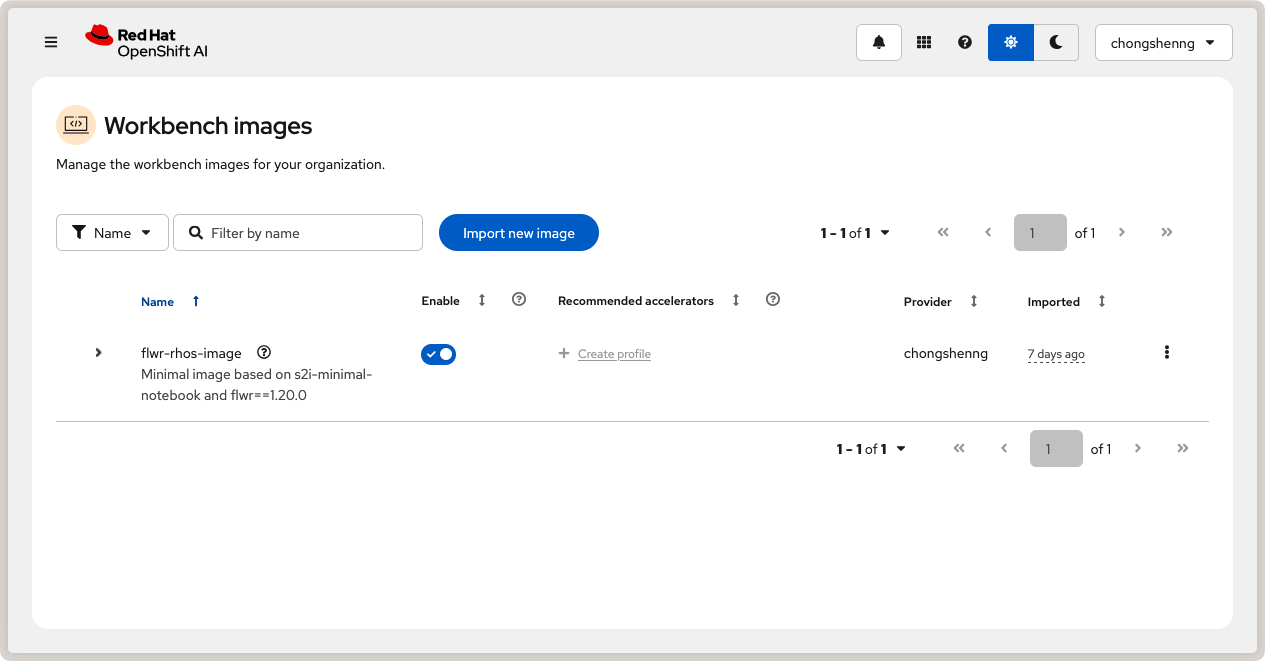Disable the flwr-rhos-image toggle

coord(438,354)
